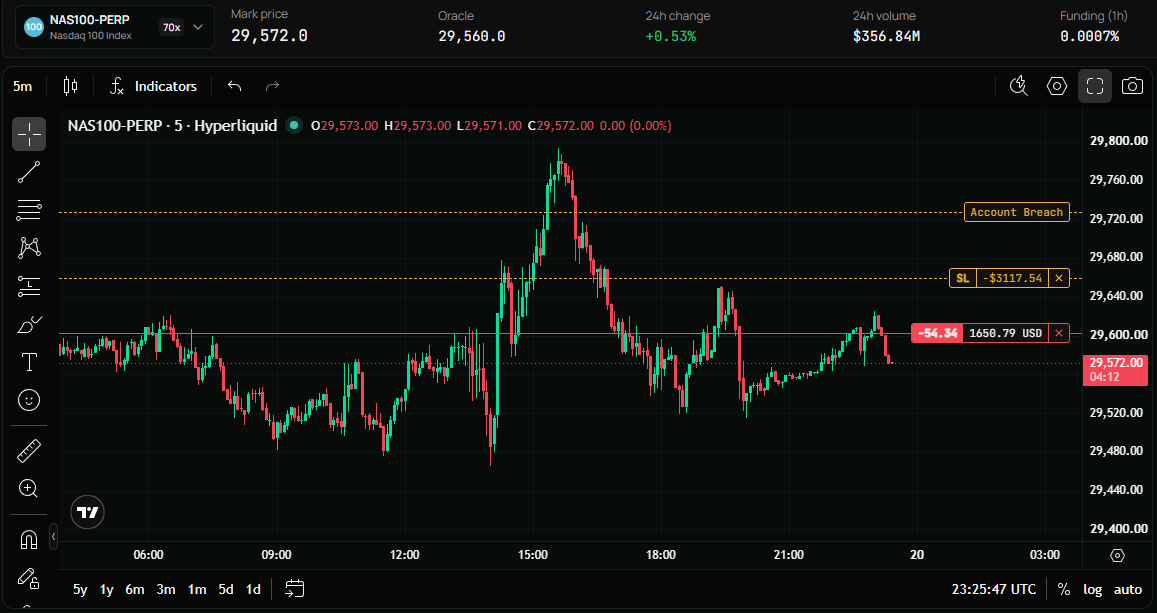Toggle auto scale mode
This screenshot has width=1157, height=613.
click(1127, 589)
